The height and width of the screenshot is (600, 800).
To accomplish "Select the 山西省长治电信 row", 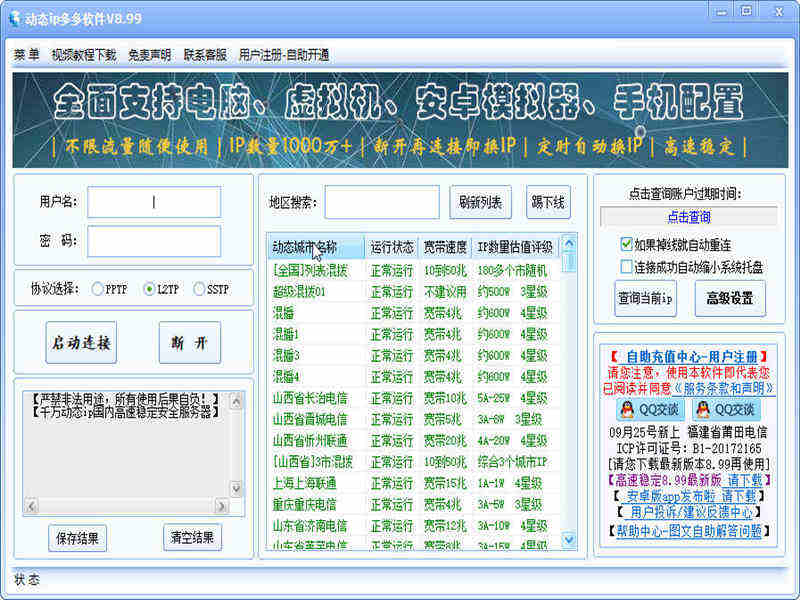I will point(413,398).
